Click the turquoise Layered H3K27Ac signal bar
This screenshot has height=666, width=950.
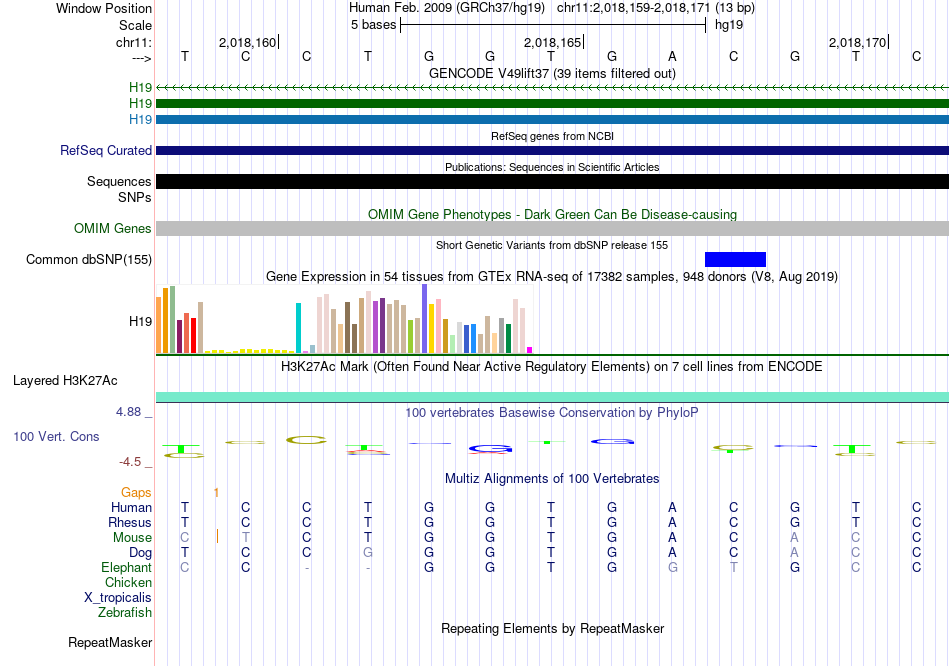[552, 397]
